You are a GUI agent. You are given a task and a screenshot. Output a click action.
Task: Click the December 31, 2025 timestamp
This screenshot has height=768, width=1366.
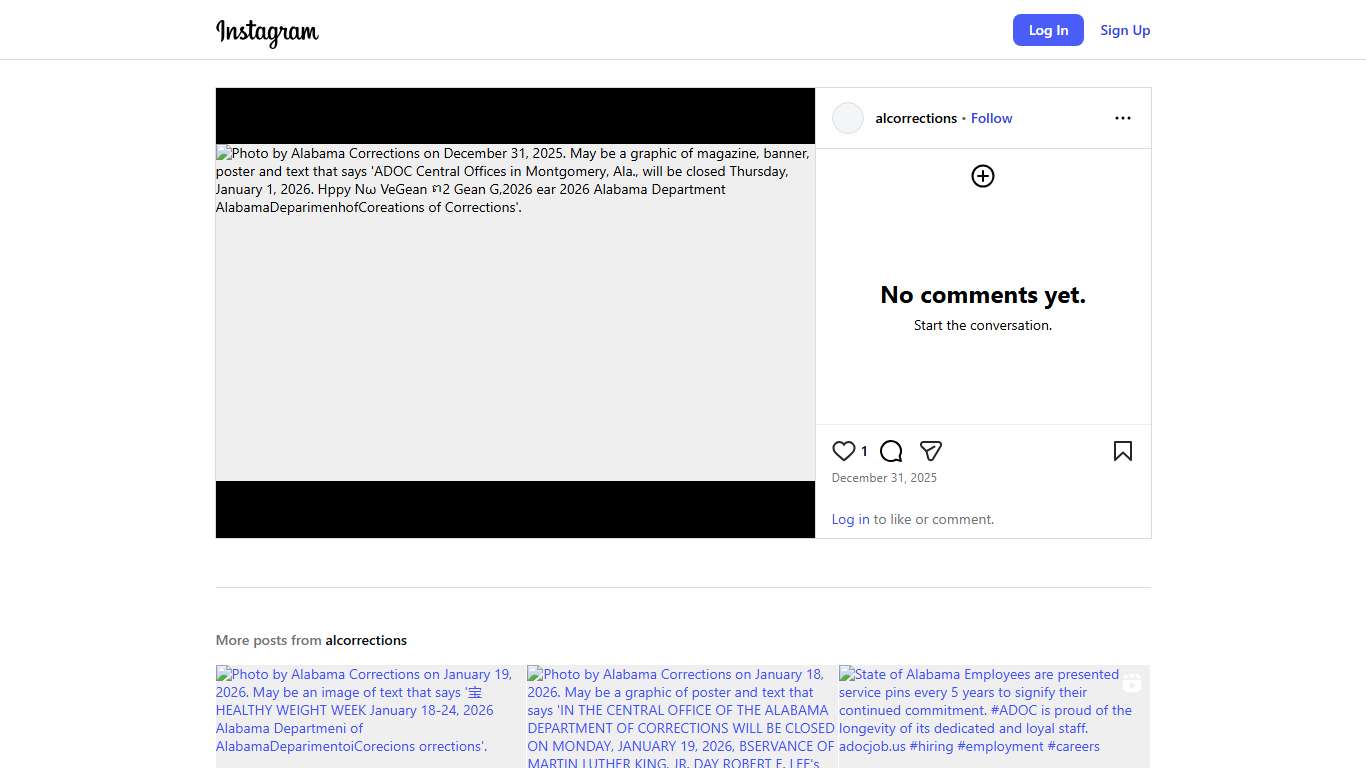pyautogui.click(x=884, y=478)
